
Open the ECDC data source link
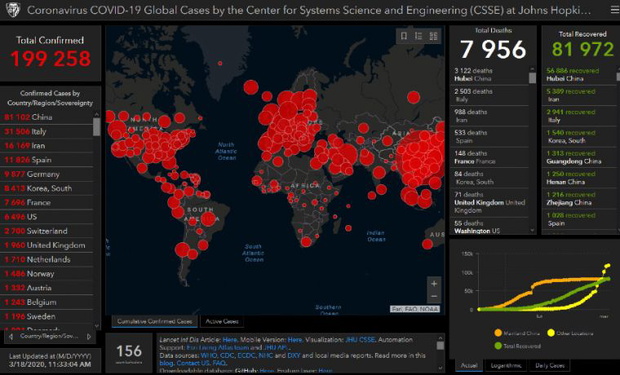tap(247, 356)
